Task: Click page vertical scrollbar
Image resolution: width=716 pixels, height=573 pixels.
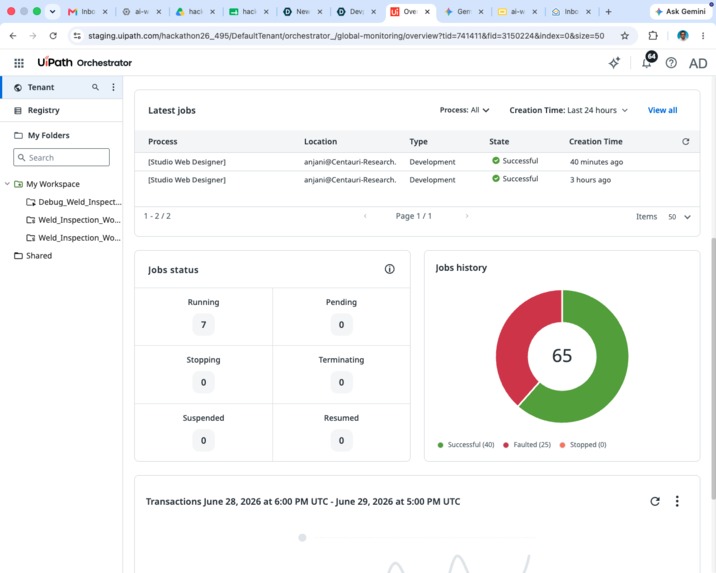Action: click(713, 368)
